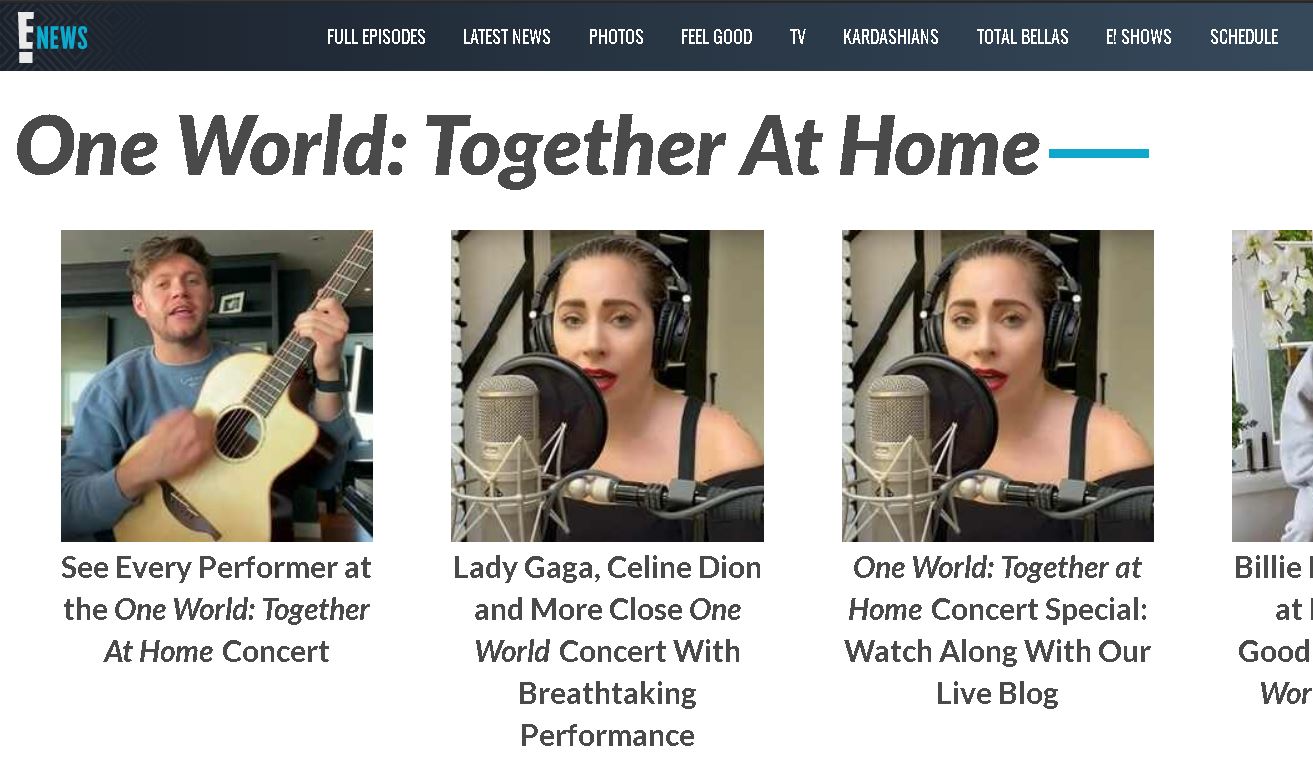Image resolution: width=1313 pixels, height=765 pixels.
Task: Visit the Kardashians page
Action: tap(890, 37)
